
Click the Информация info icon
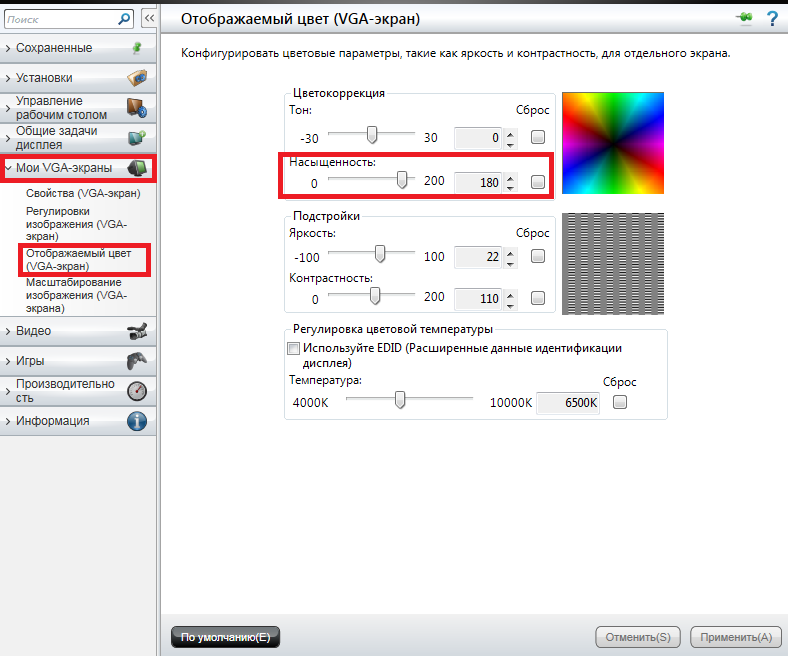click(137, 421)
